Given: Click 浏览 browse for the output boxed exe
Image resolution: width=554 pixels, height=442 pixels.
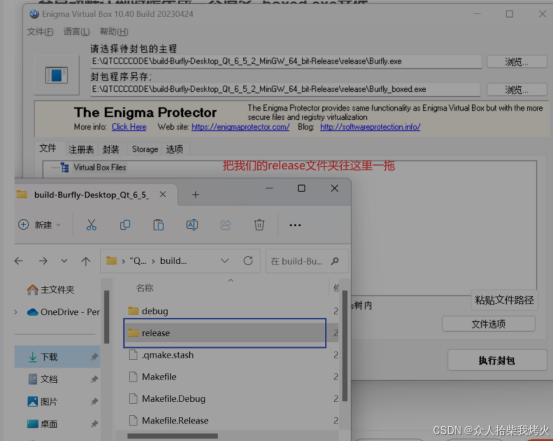Looking at the screenshot, I should [x=517, y=89].
